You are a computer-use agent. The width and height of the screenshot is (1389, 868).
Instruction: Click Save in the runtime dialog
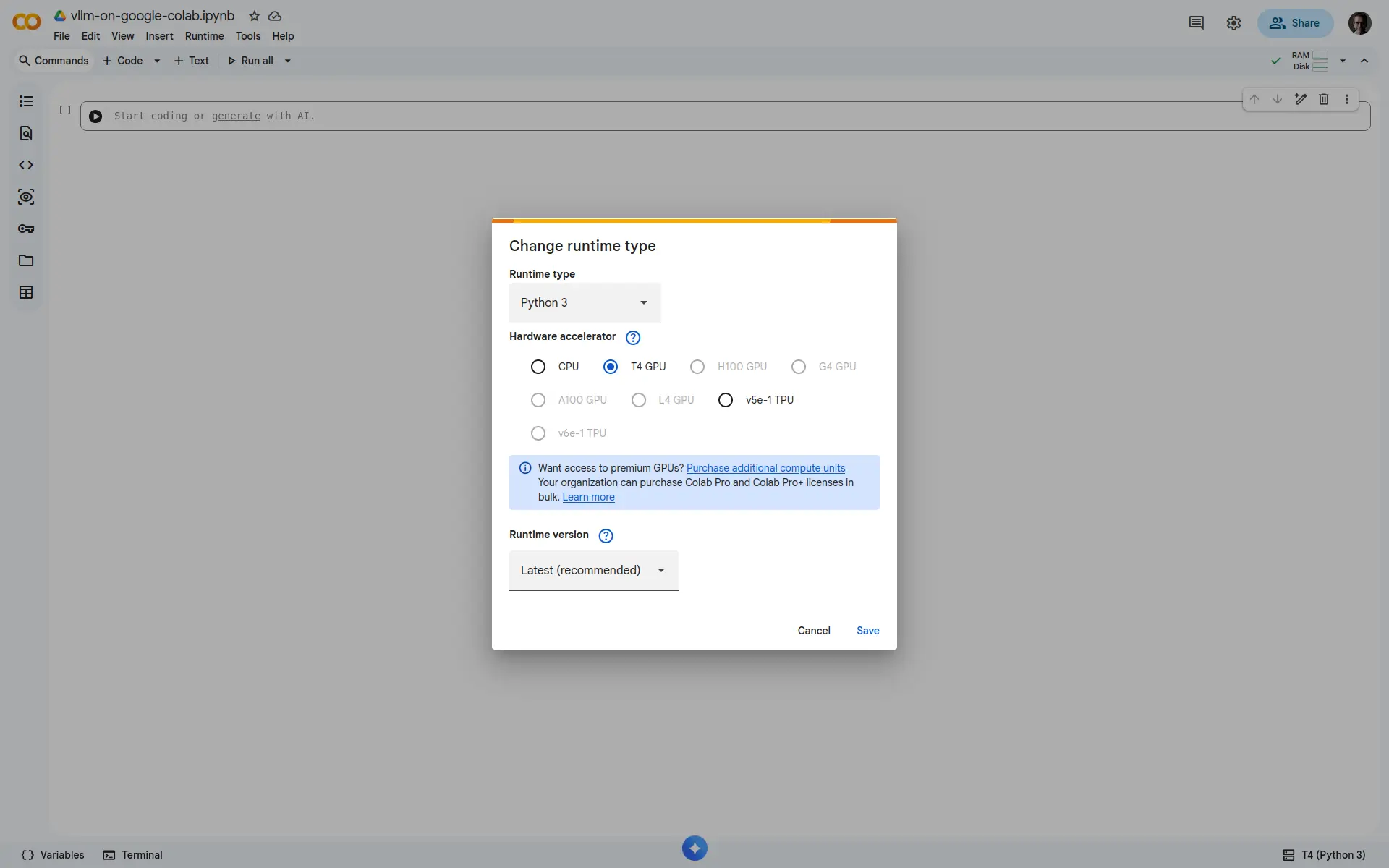pyautogui.click(x=868, y=631)
